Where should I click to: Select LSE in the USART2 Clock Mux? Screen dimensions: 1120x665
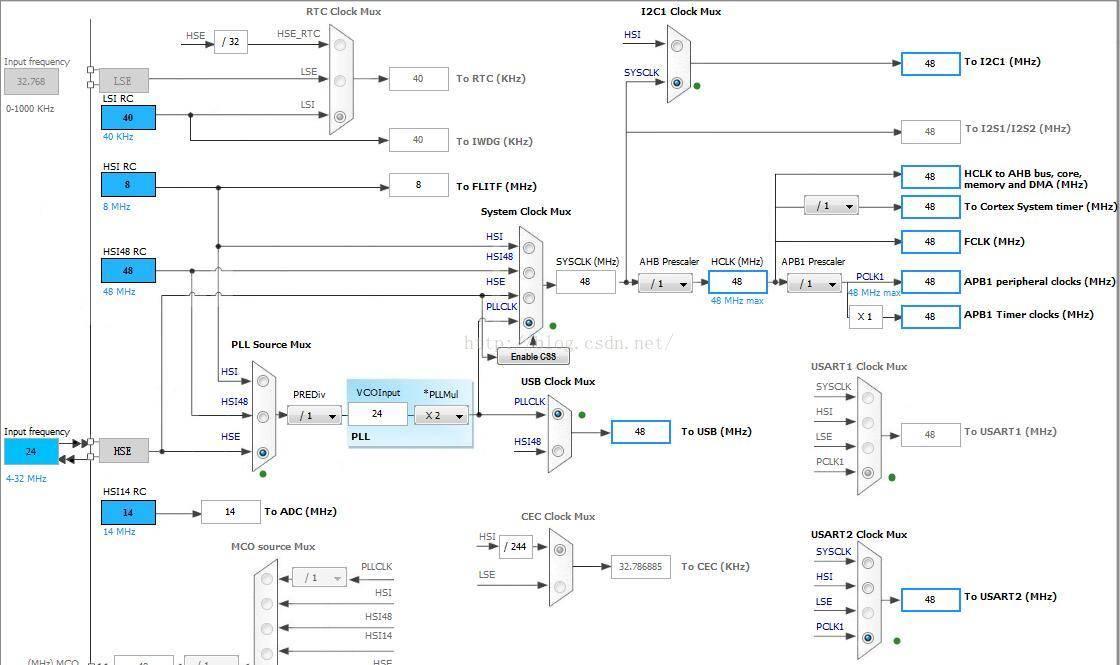868,613
